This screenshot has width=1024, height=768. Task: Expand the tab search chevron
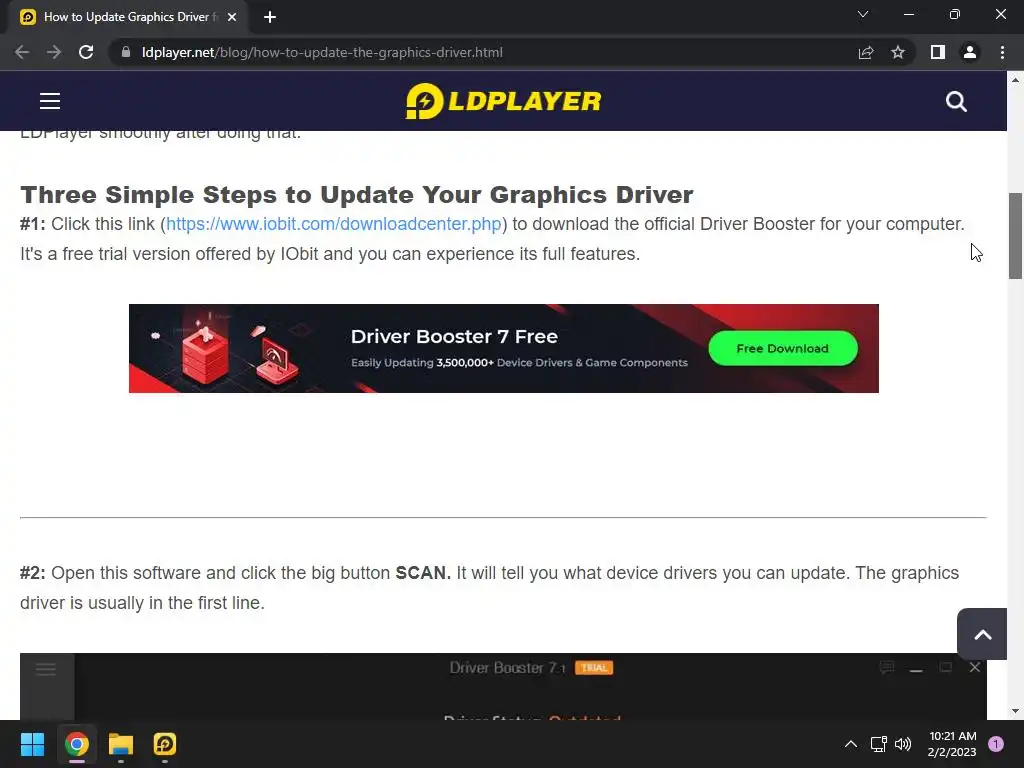click(x=863, y=14)
